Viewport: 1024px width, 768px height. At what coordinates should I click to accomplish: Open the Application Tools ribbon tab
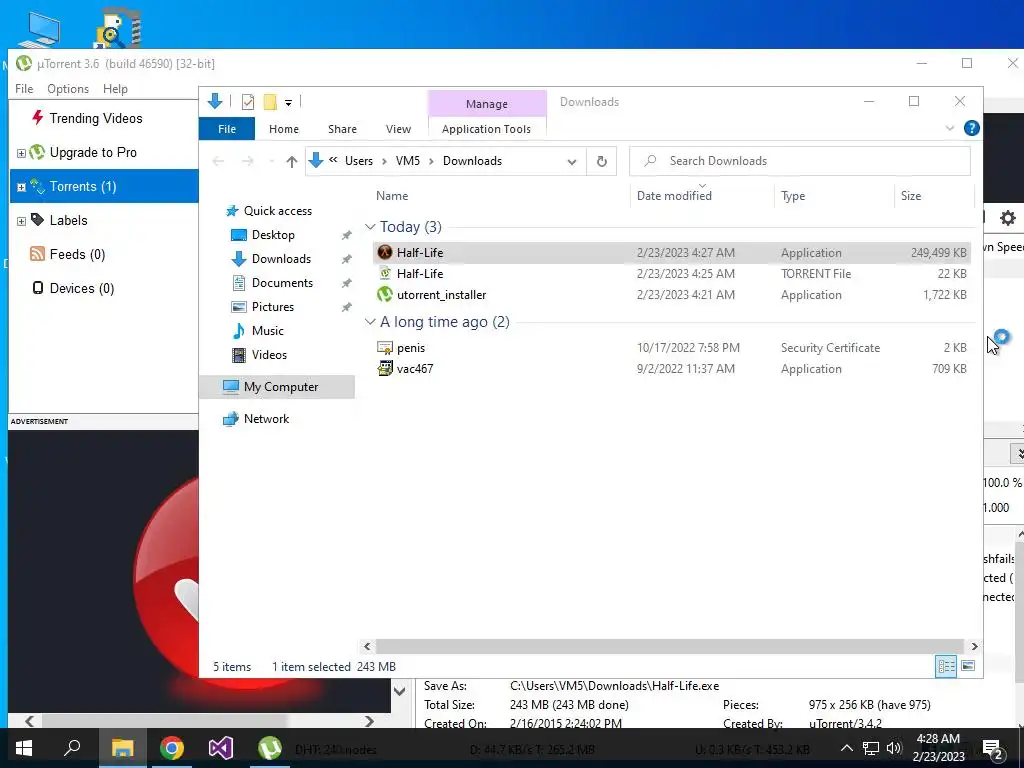486,129
